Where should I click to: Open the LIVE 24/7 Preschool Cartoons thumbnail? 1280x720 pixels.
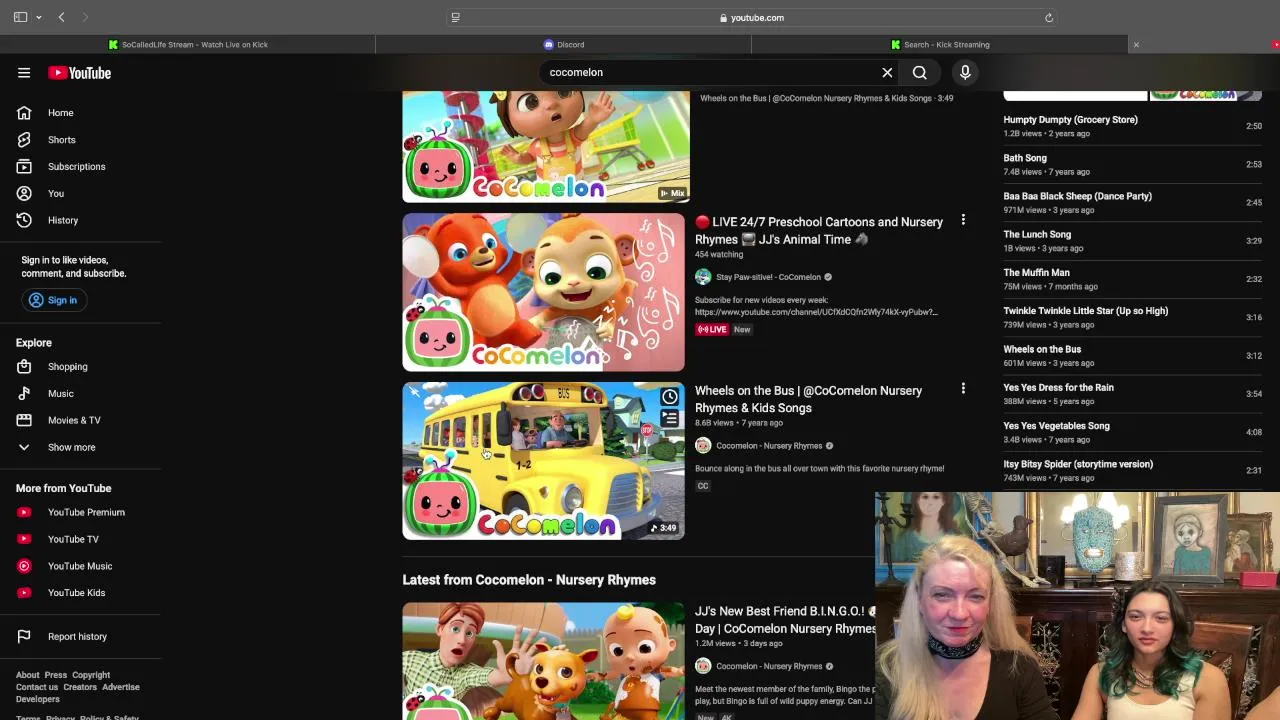pos(543,292)
